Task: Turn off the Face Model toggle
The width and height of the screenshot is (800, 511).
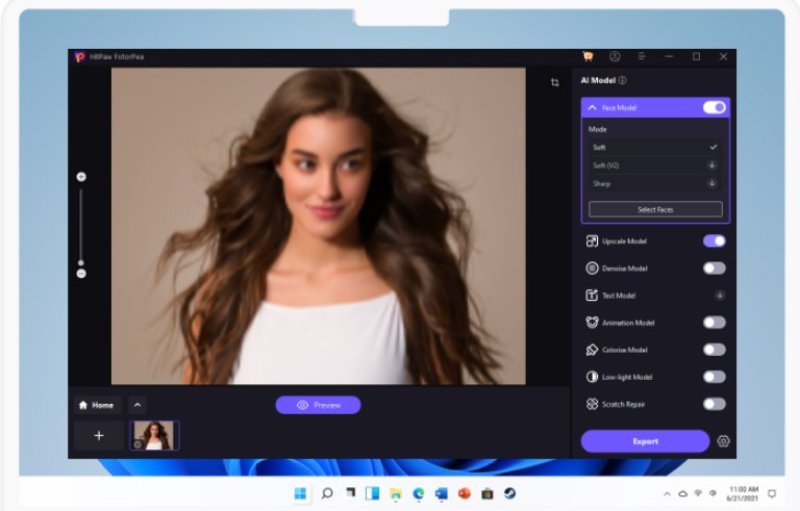Action: 714,108
